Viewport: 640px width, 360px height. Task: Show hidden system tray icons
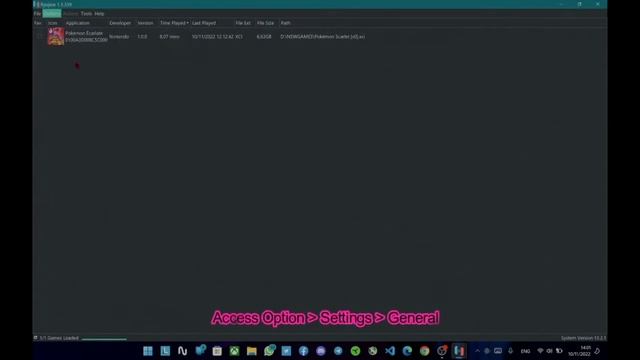tap(477, 351)
